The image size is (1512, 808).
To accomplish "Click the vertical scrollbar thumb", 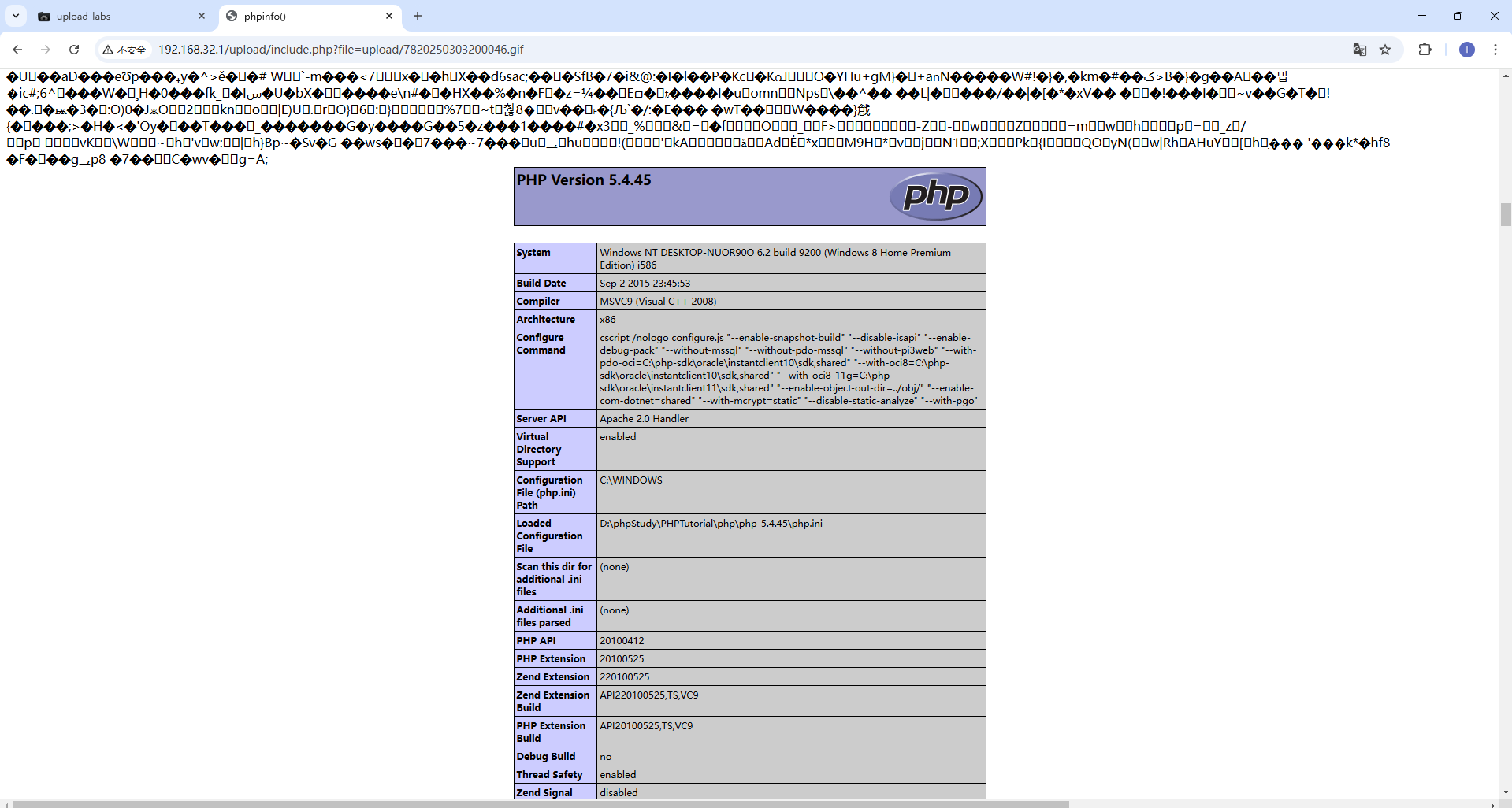I will click(1506, 214).
